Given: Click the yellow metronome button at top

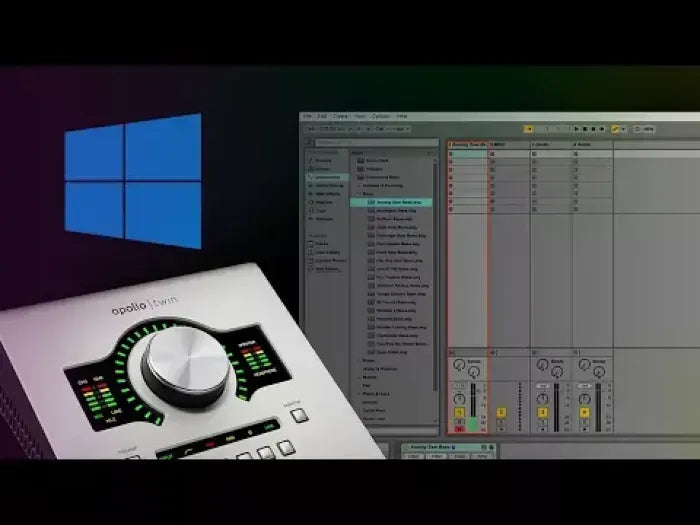Looking at the screenshot, I should tap(528, 128).
